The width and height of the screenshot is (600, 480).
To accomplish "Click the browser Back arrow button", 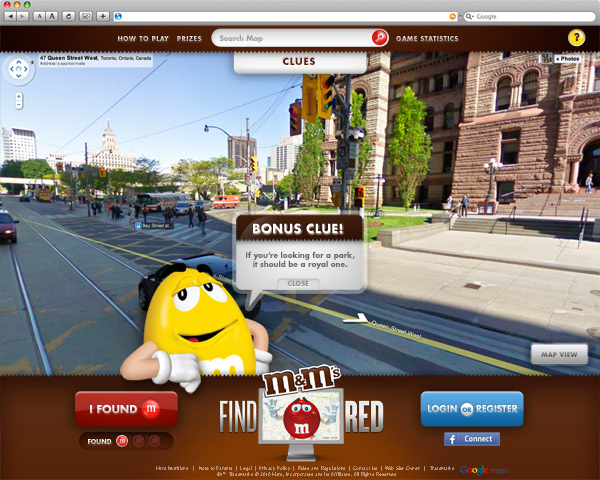I will point(10,16).
